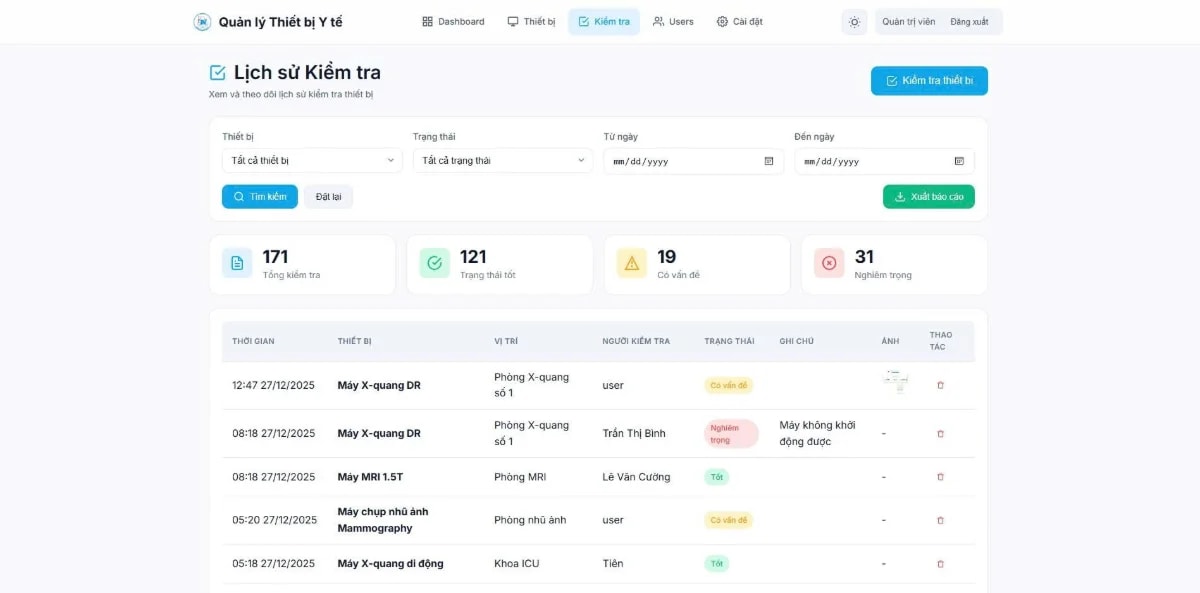Open the Tất cả thiết bị dropdown
Viewport: 1200px width, 593px height.
tap(310, 160)
